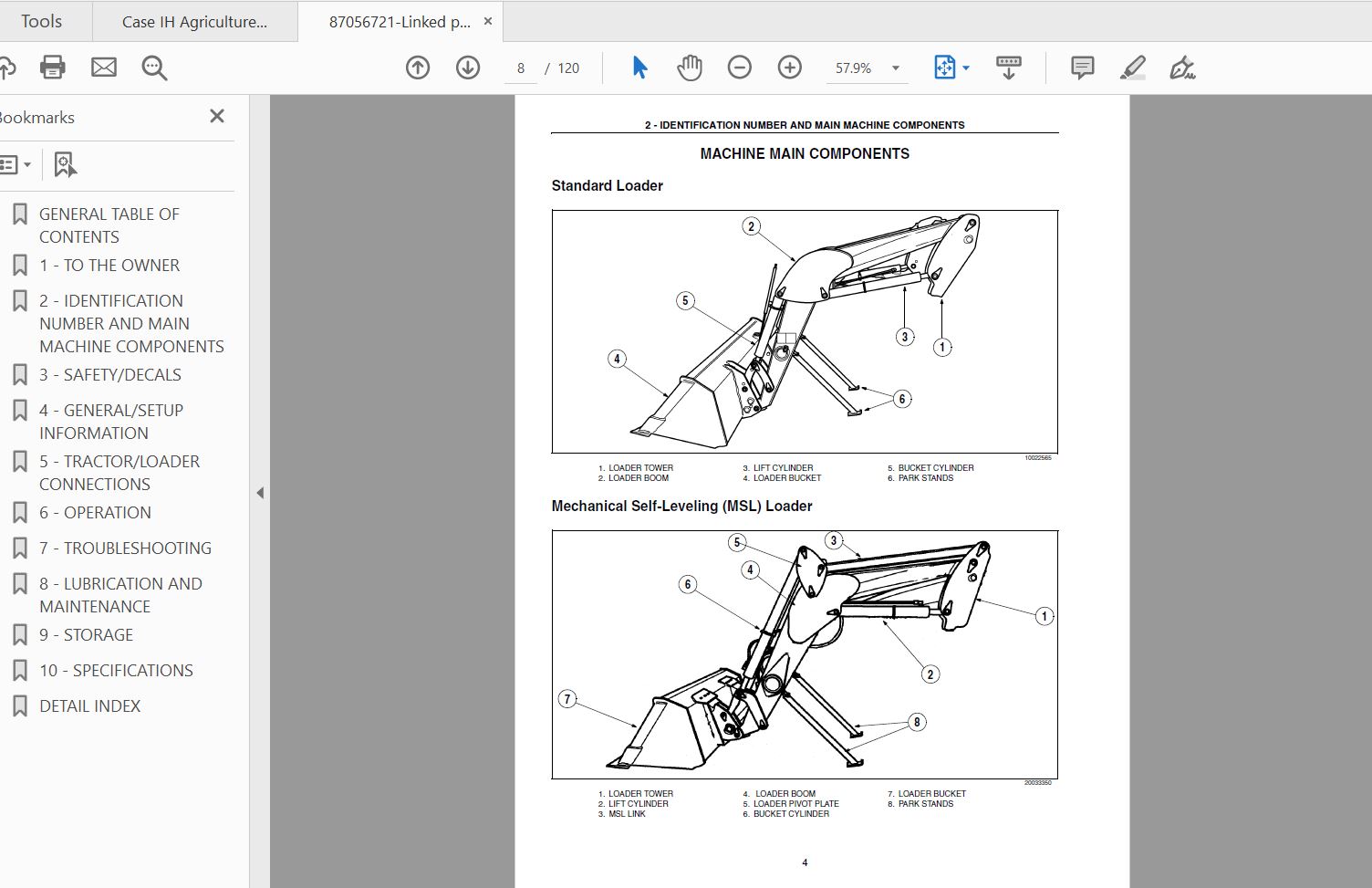Image resolution: width=1372 pixels, height=888 pixels.
Task: Select the 87056721-Linked document tab
Action: click(400, 21)
